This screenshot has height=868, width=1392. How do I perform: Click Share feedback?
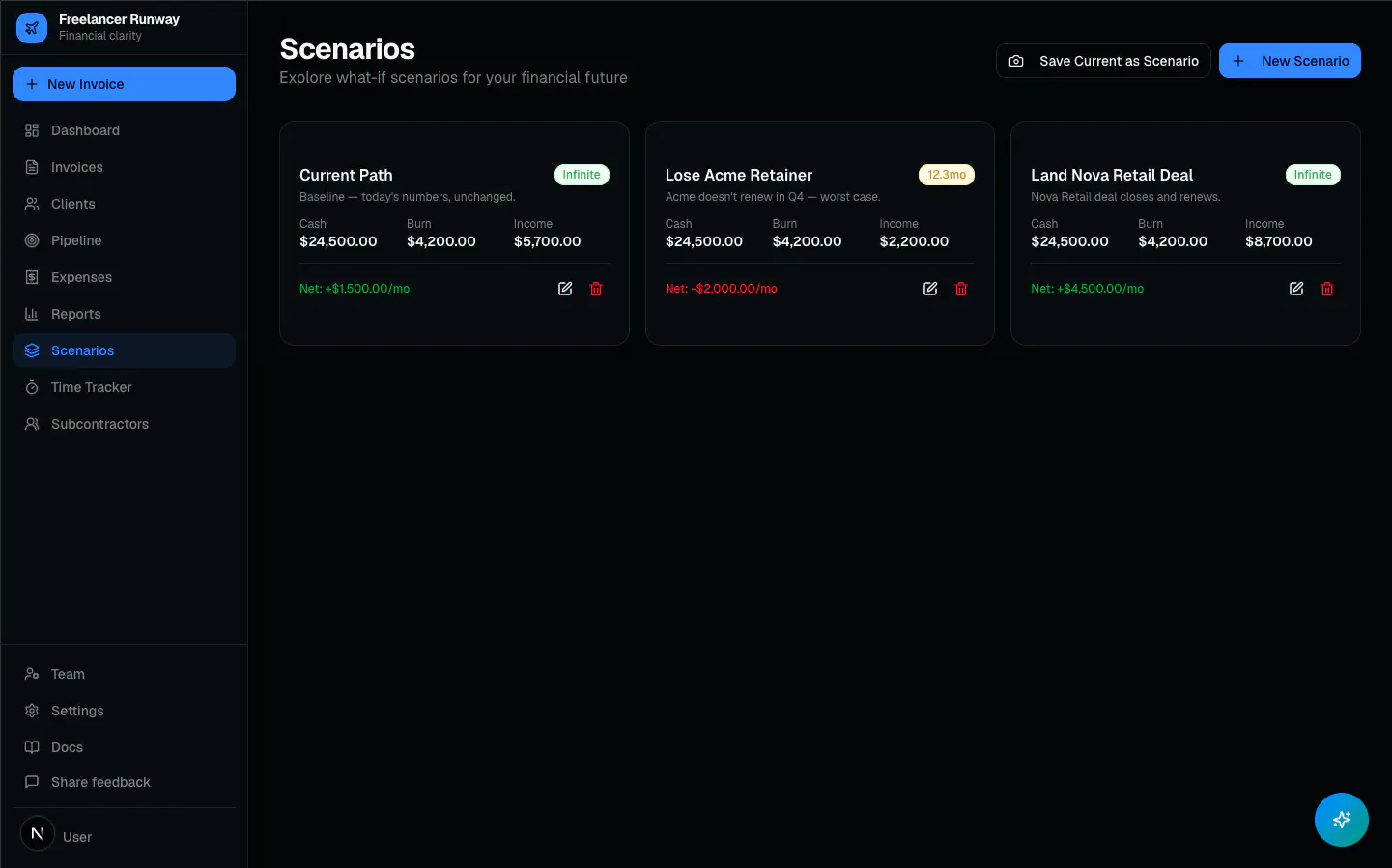click(x=124, y=782)
